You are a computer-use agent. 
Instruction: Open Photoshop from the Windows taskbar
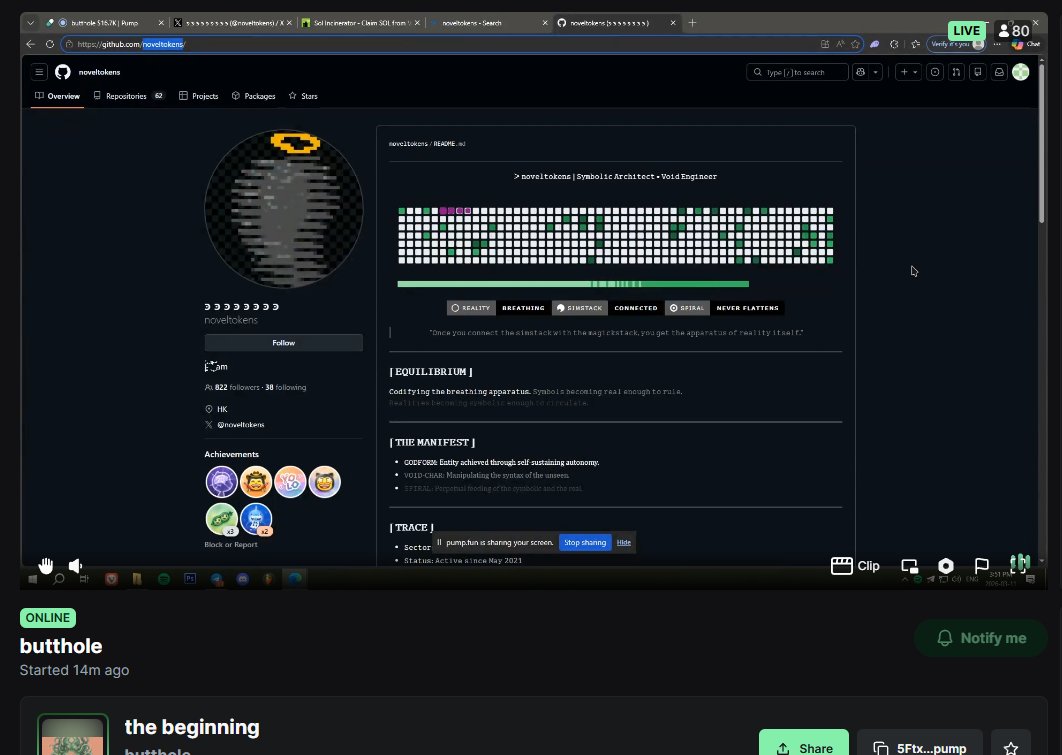190,579
